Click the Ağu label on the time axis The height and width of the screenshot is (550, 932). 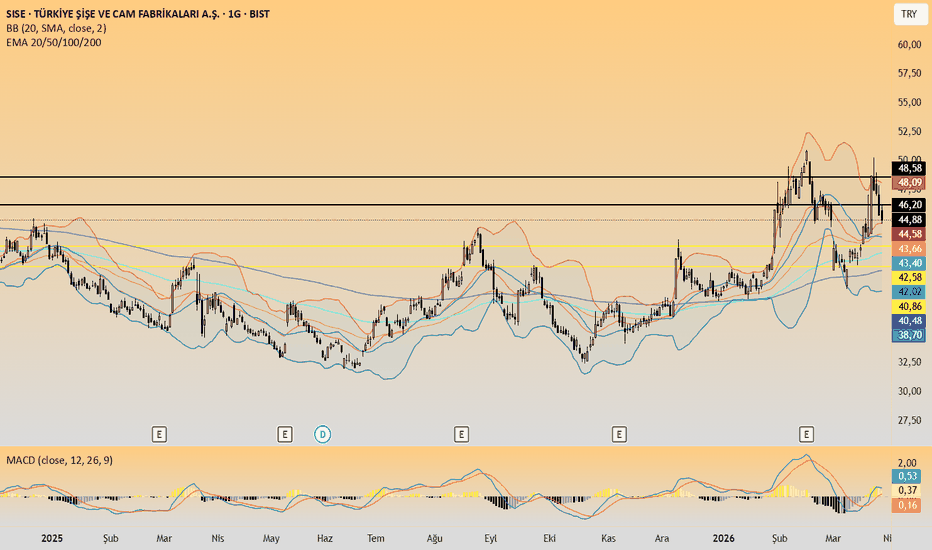click(x=434, y=538)
